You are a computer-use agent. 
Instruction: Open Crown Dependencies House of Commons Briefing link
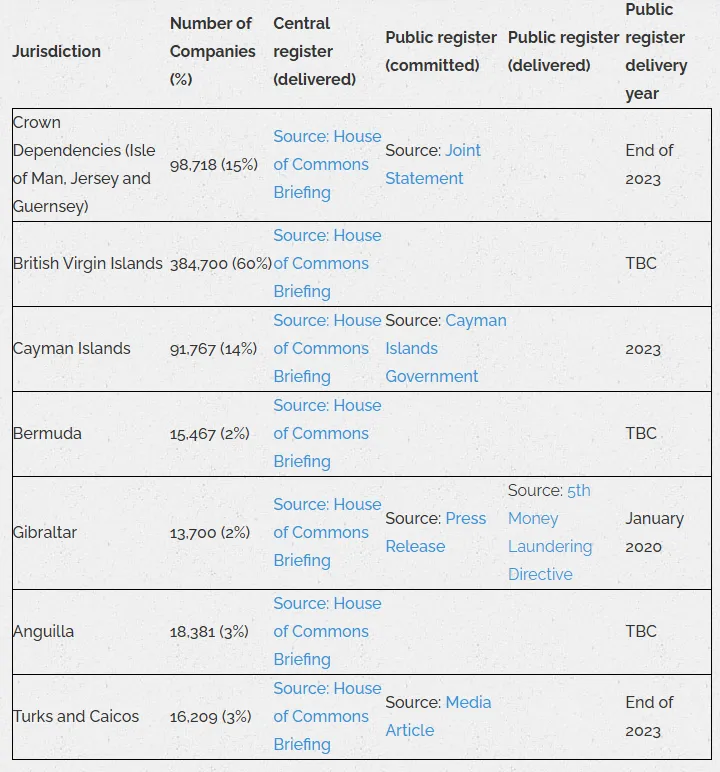tap(327, 164)
